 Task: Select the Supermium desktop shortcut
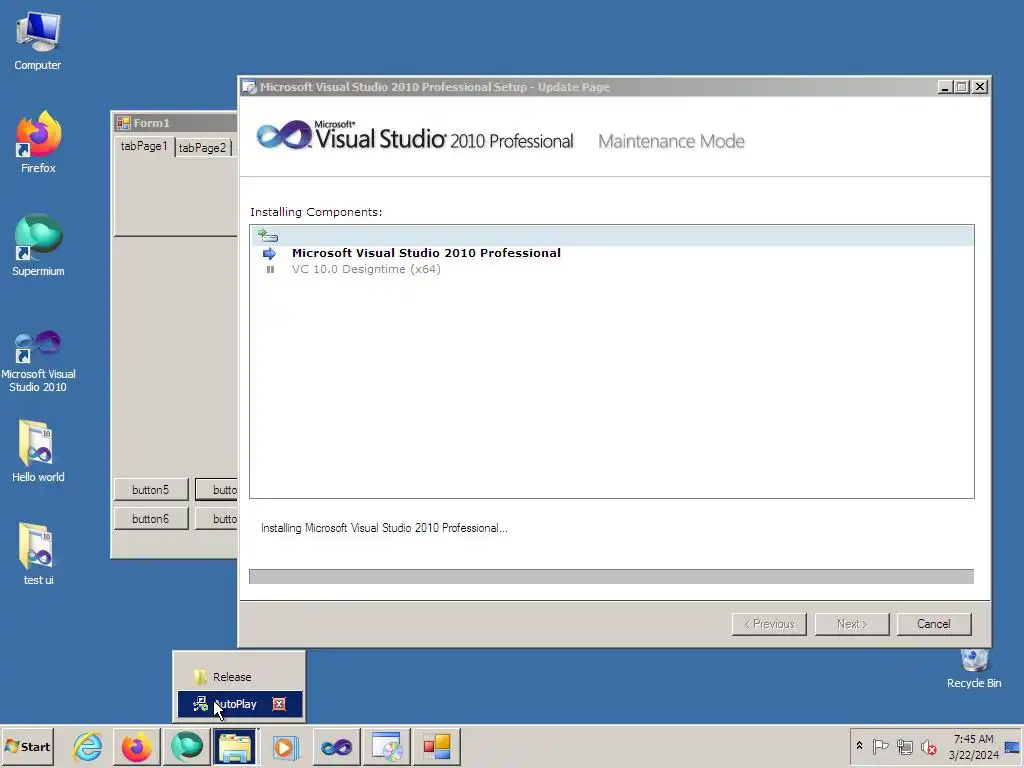coord(38,245)
